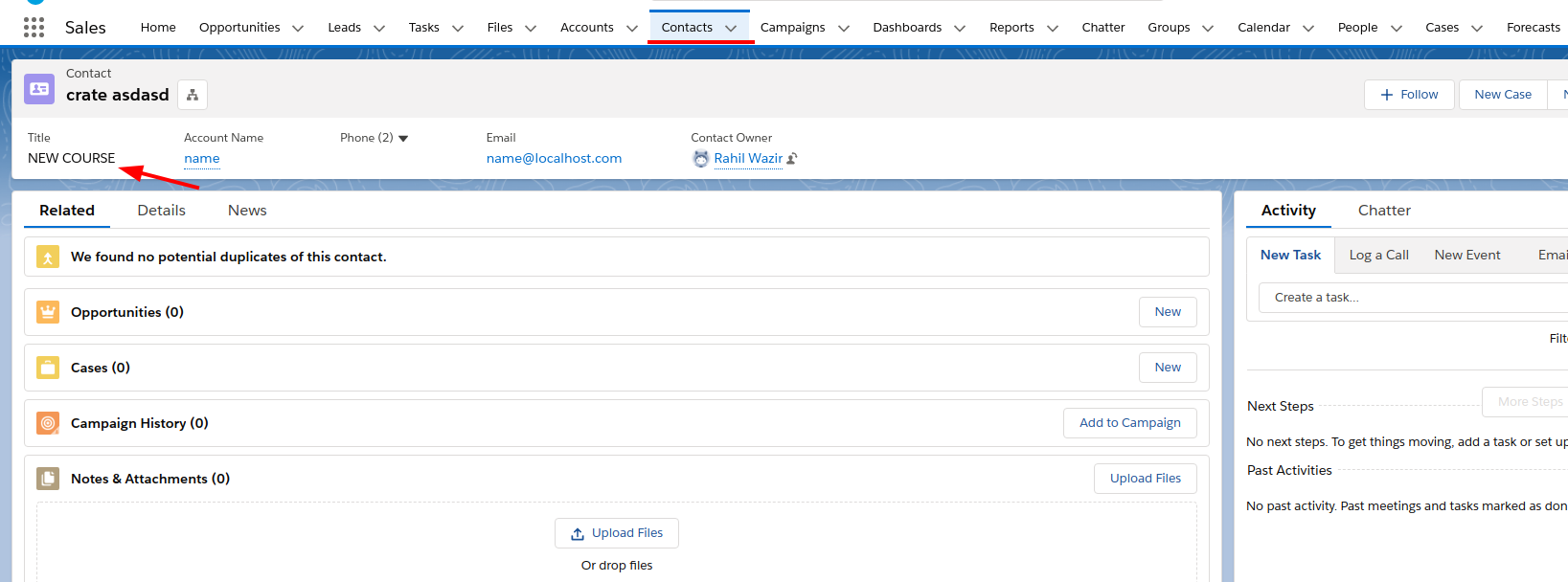Open Leads nav tab
This screenshot has height=582, width=1568.
pos(345,28)
